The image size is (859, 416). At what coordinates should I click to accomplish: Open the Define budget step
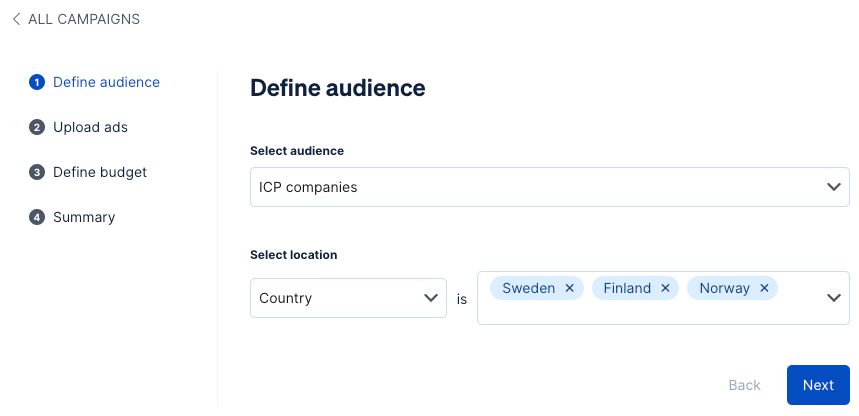click(100, 173)
